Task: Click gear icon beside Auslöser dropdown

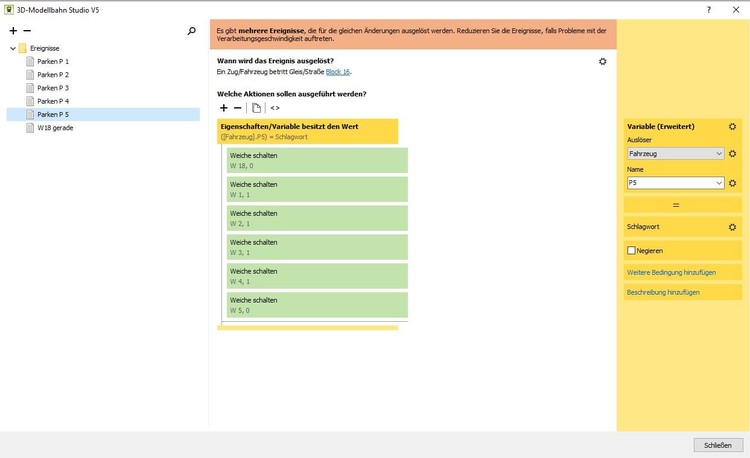Action: pos(732,153)
